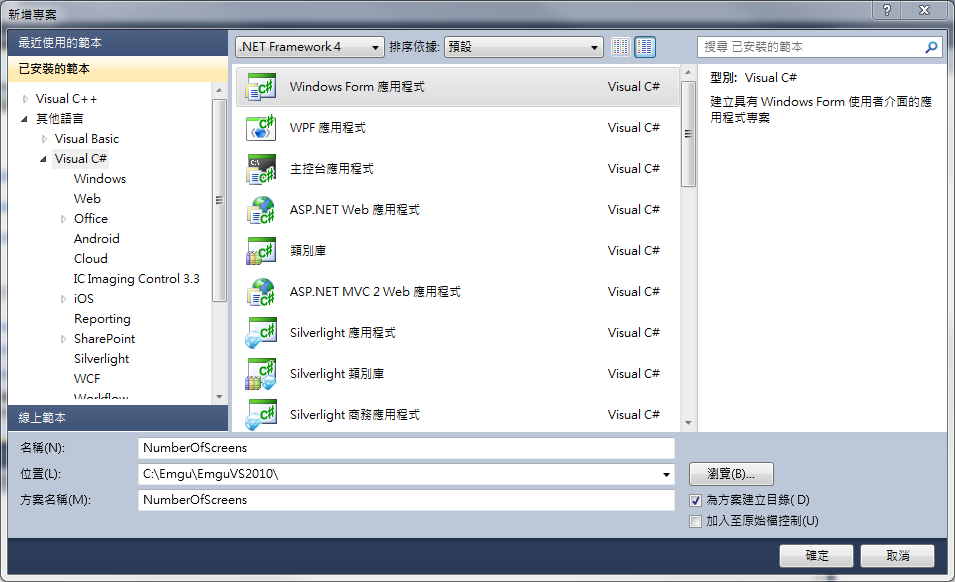
Task: Select '類別庫' template row text
Action: (x=308, y=251)
